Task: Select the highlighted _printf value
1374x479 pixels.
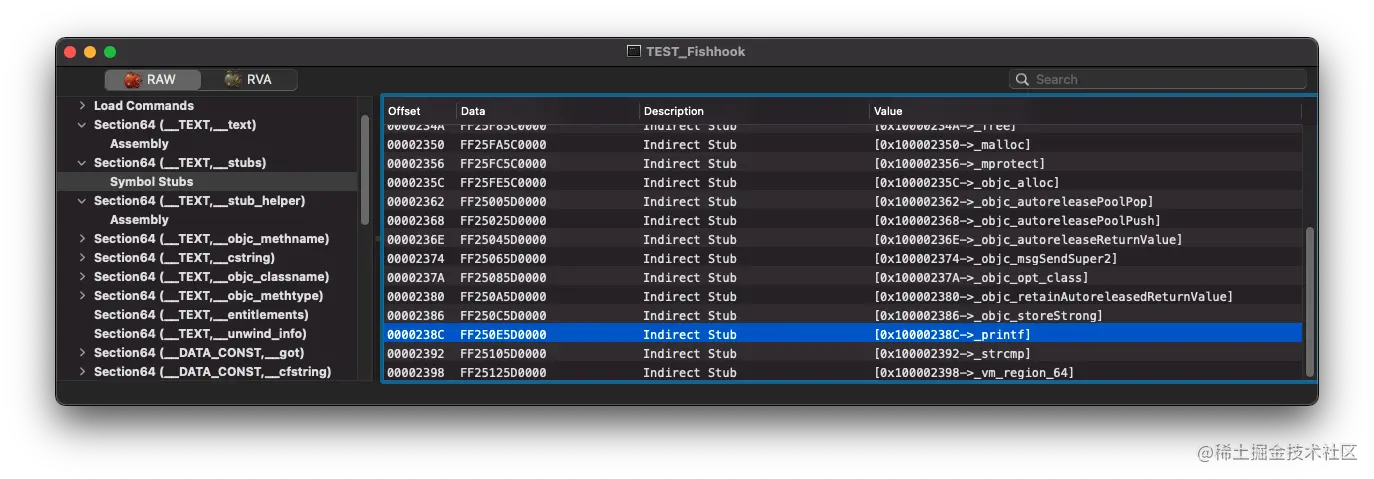Action: (952, 335)
